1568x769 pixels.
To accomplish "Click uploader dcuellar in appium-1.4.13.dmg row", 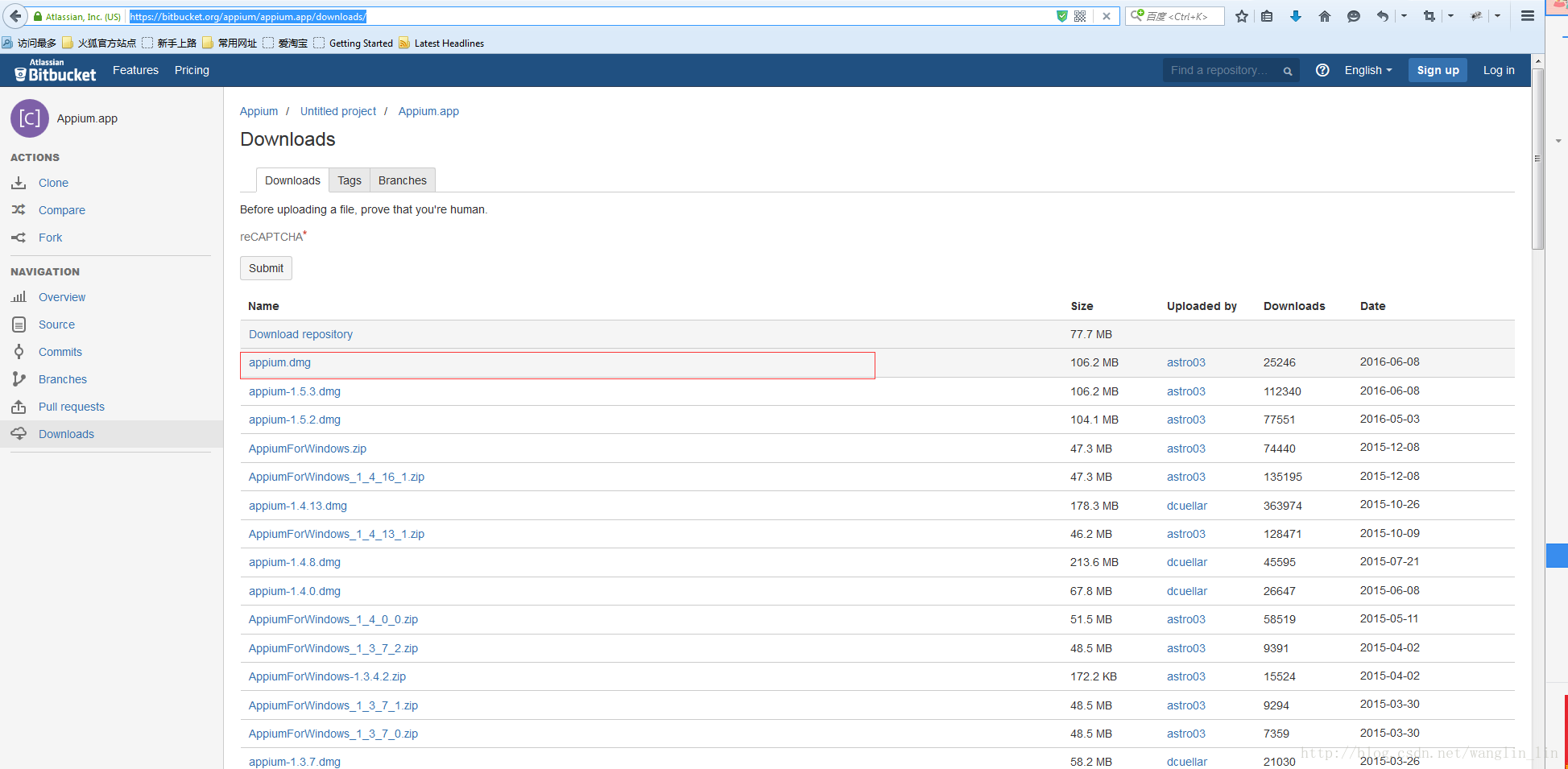I will pos(1187,506).
